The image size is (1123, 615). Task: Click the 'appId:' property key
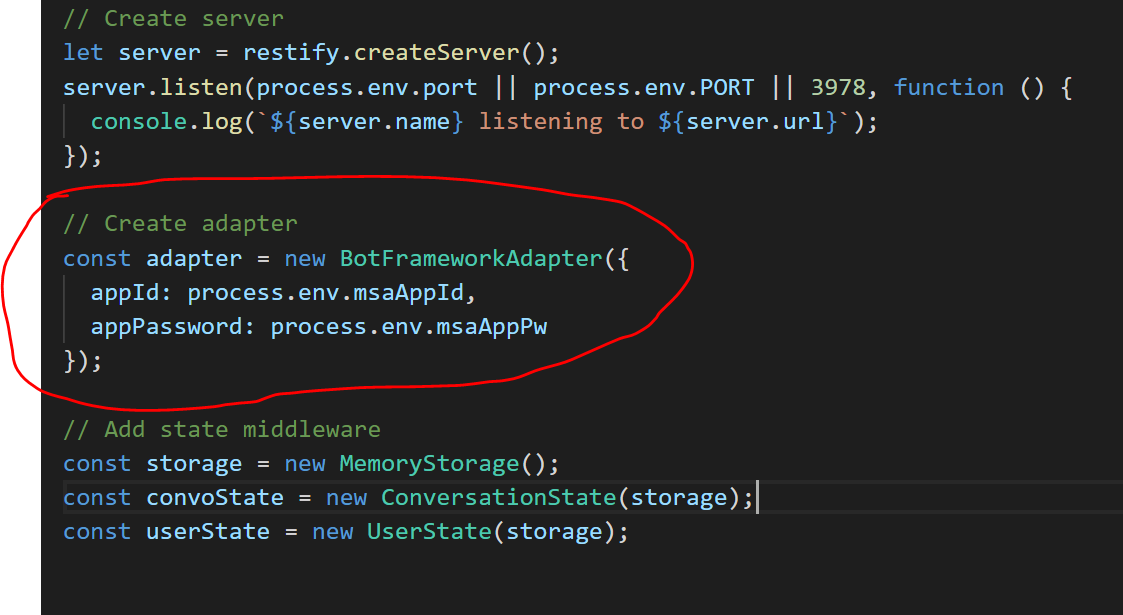tap(132, 293)
